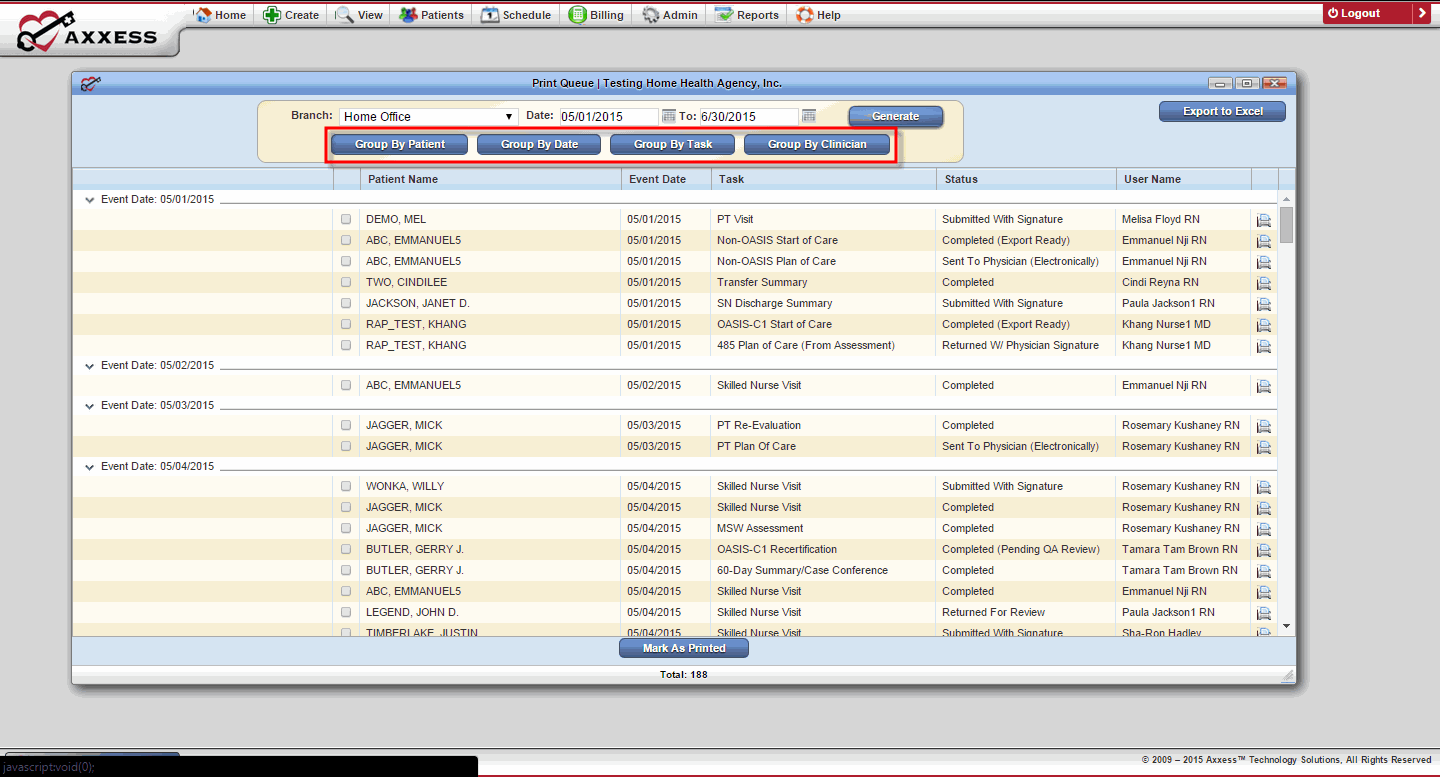This screenshot has height=777, width=1440.
Task: Collapse the Event Date: 05/01/2015 group
Action: 89,199
